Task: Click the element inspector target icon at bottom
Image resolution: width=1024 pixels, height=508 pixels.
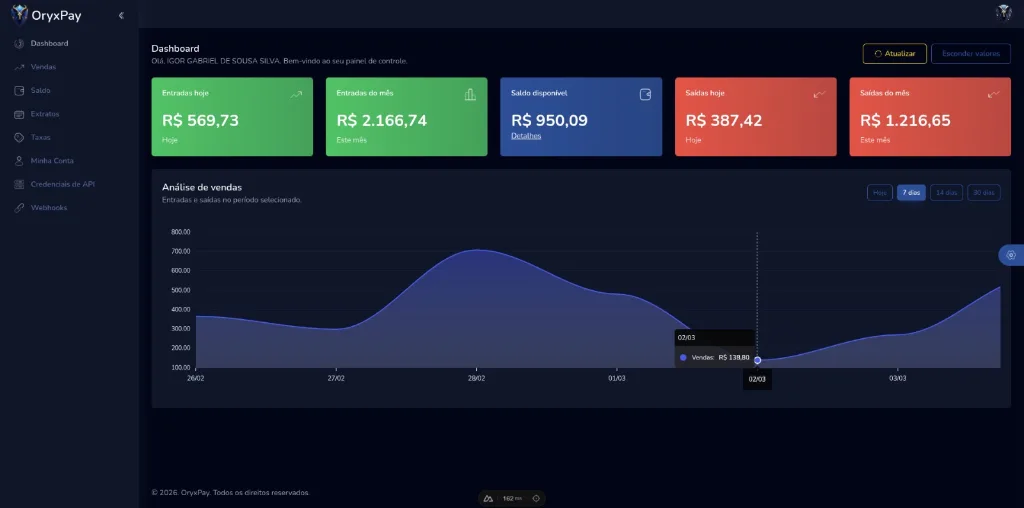Action: [x=536, y=498]
